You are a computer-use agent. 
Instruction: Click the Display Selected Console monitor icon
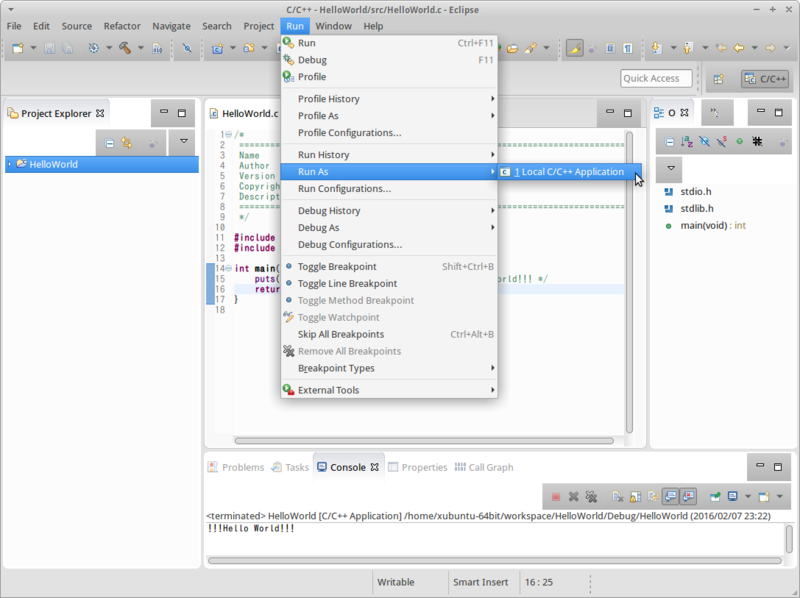[733, 496]
